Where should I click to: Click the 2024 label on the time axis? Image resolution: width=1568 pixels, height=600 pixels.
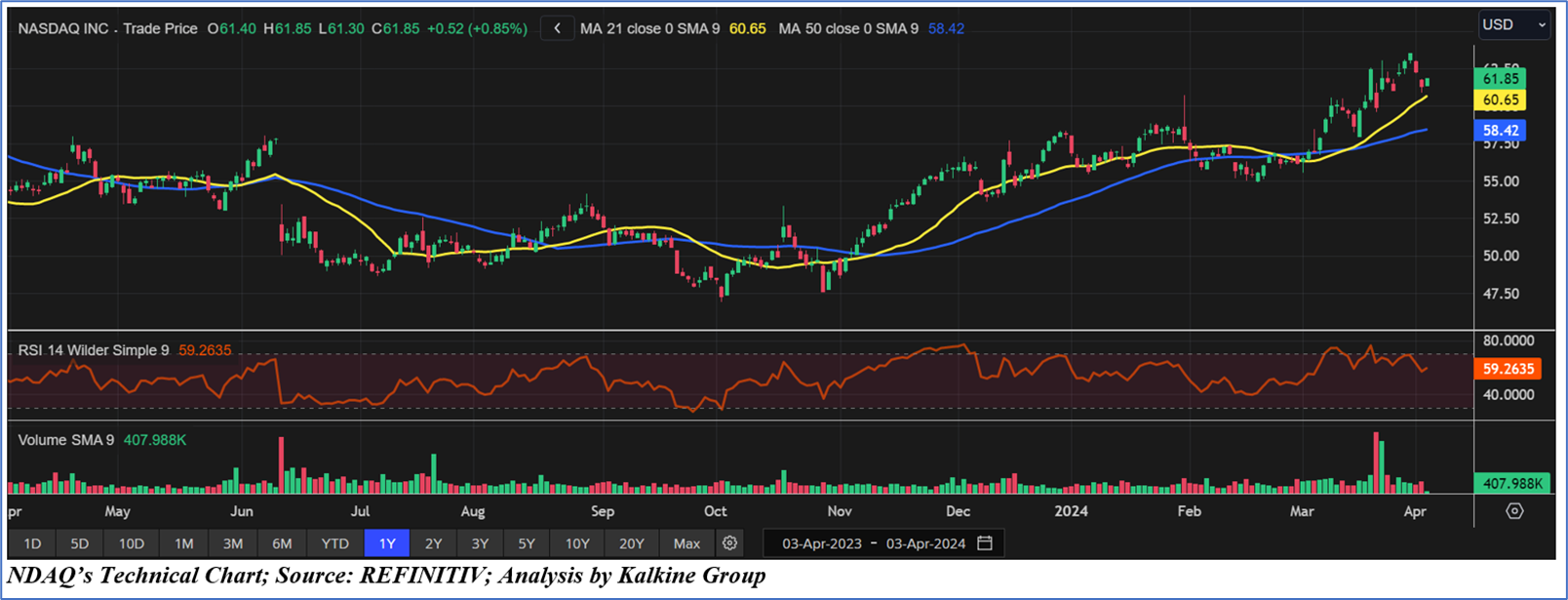click(1072, 511)
